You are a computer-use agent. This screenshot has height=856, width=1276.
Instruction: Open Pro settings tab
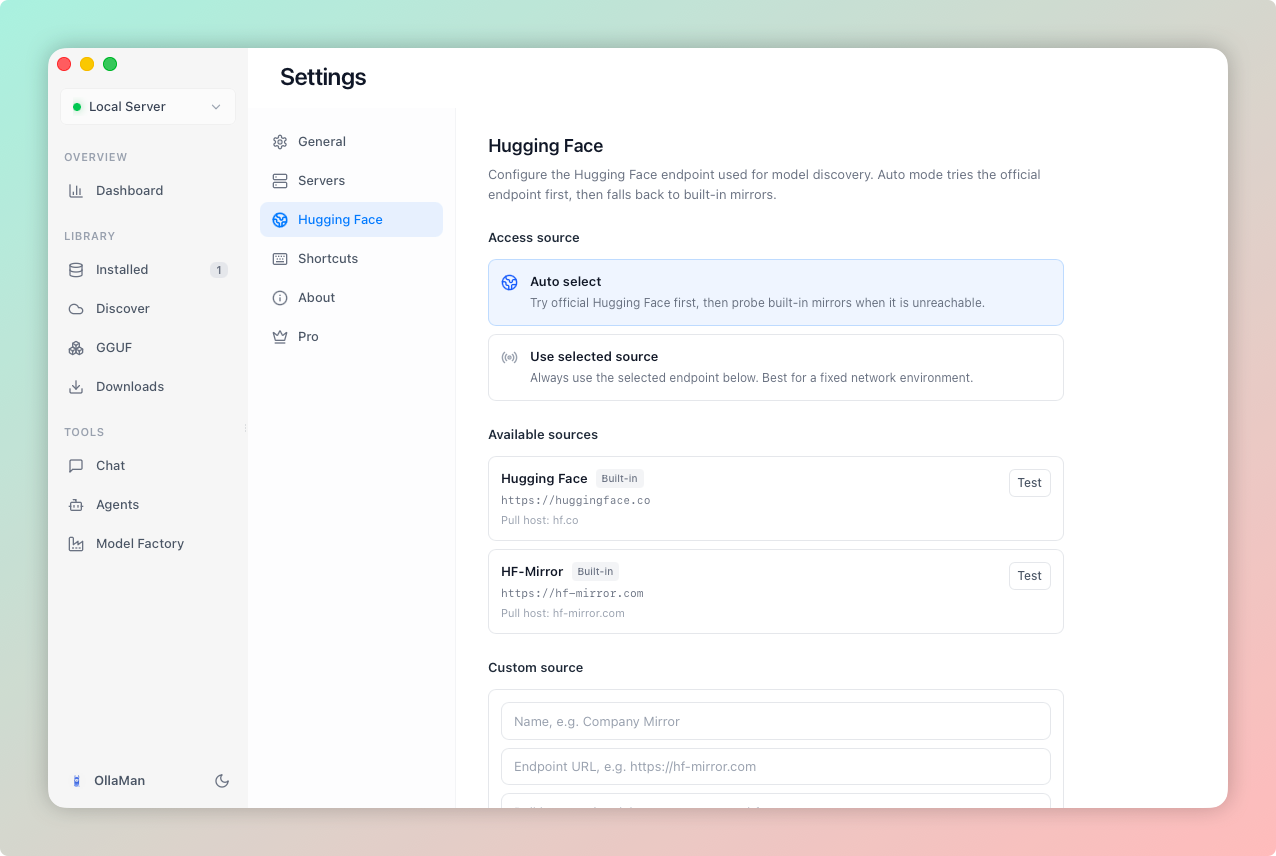click(351, 337)
